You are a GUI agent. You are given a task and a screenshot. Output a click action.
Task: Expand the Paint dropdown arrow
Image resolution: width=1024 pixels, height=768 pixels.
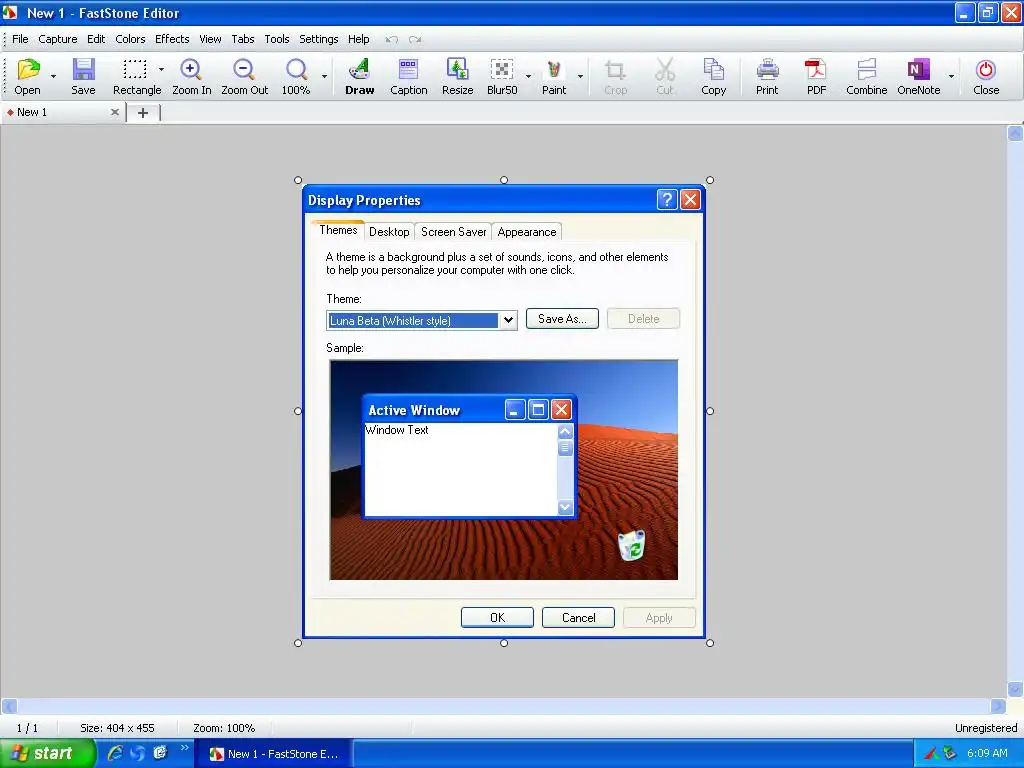click(x=580, y=76)
